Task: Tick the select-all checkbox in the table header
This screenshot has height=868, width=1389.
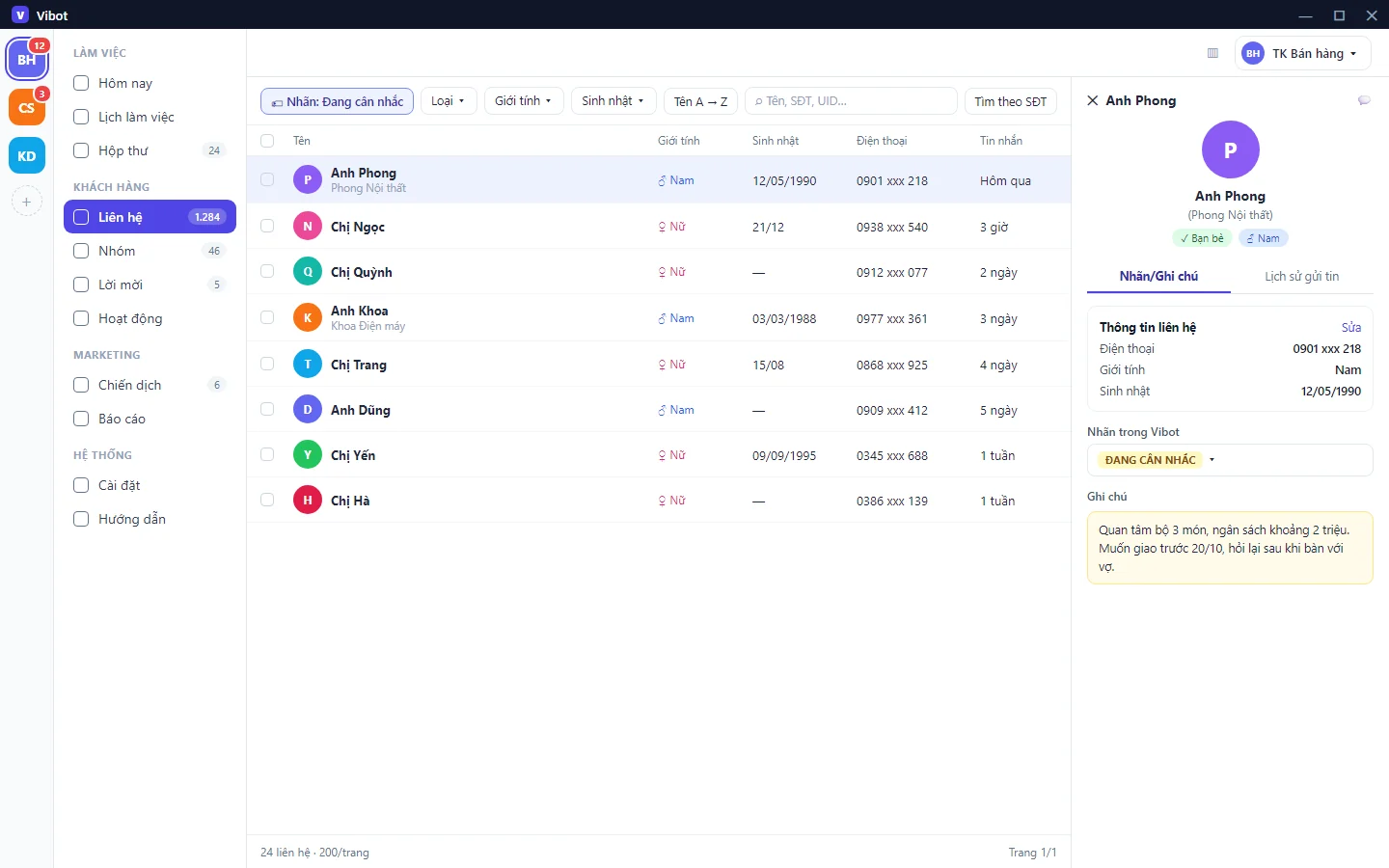Action: point(267,141)
